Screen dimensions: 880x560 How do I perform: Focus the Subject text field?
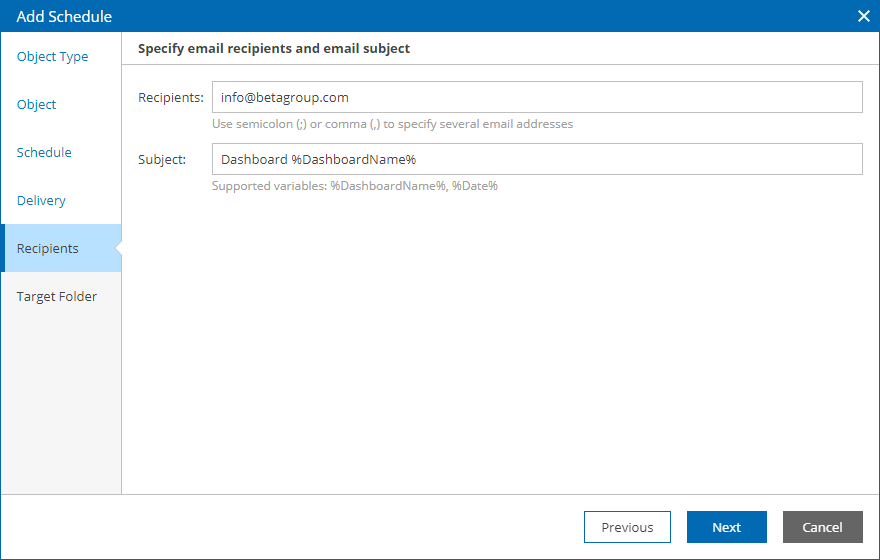pyautogui.click(x=537, y=159)
